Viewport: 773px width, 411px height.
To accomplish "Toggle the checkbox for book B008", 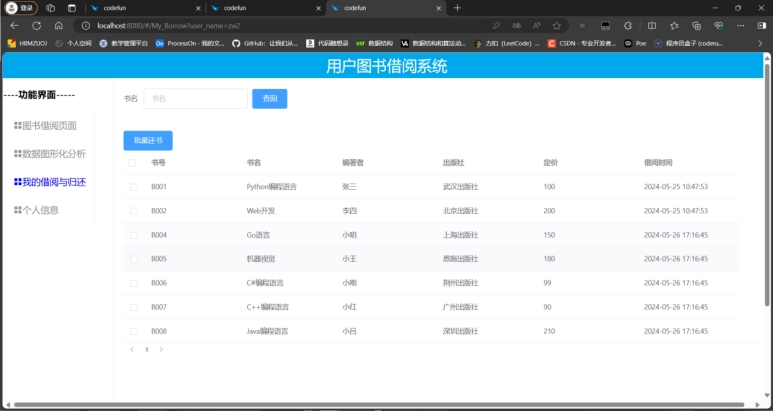I will pyautogui.click(x=133, y=331).
